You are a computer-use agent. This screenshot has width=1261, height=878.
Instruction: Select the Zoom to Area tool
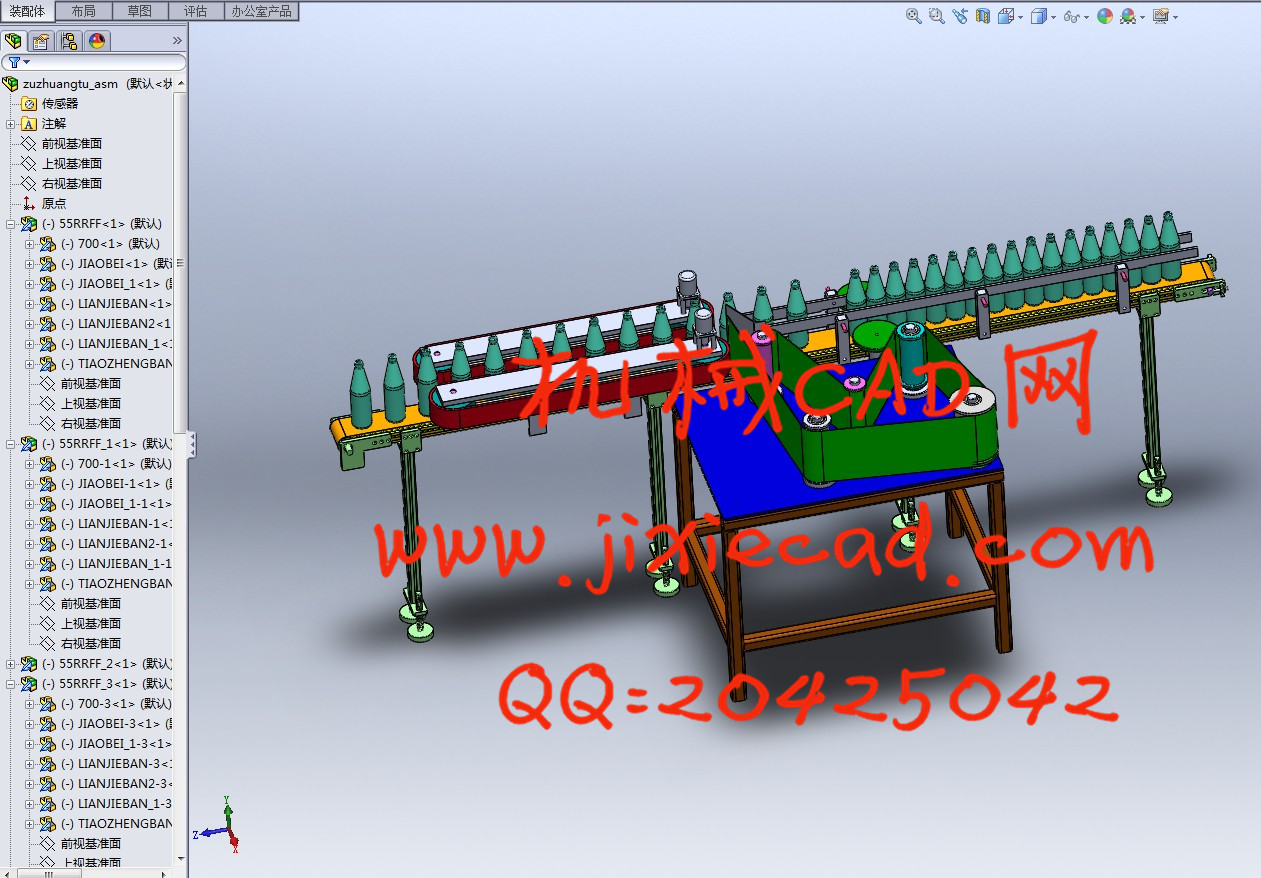pos(936,16)
